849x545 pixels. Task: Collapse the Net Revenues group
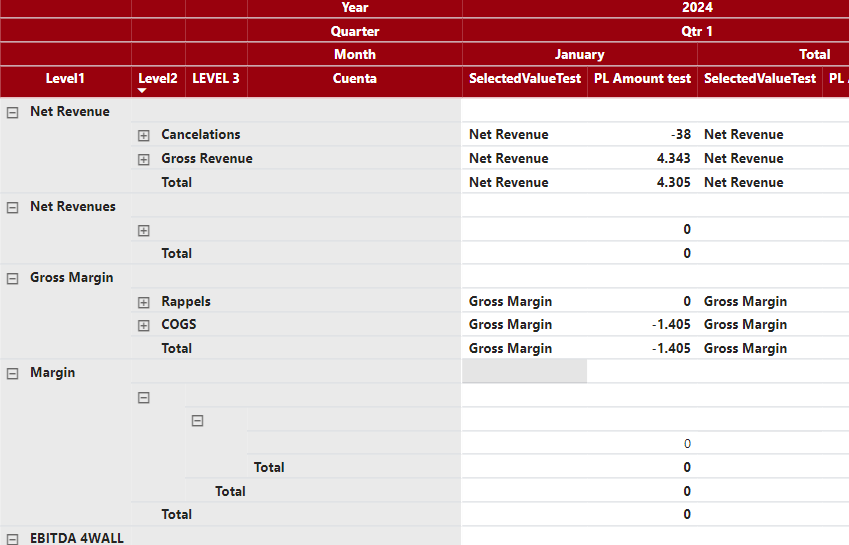pyautogui.click(x=12, y=207)
